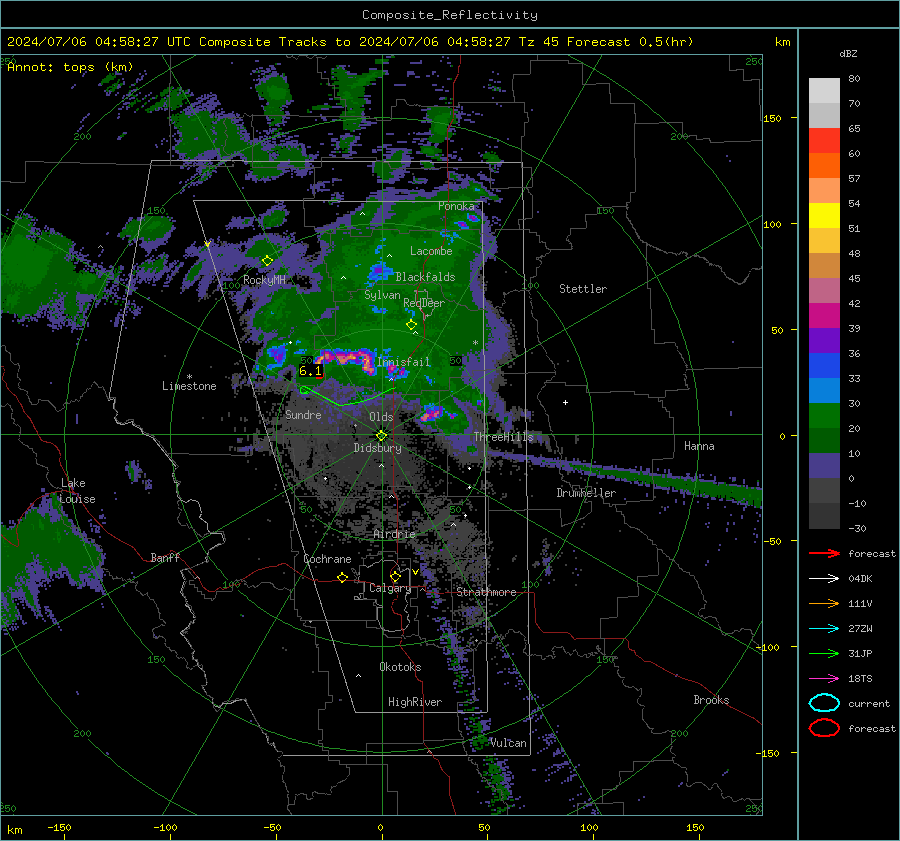The image size is (900, 841).
Task: Select the magenta 18TS arrow icon
Action: point(824,679)
